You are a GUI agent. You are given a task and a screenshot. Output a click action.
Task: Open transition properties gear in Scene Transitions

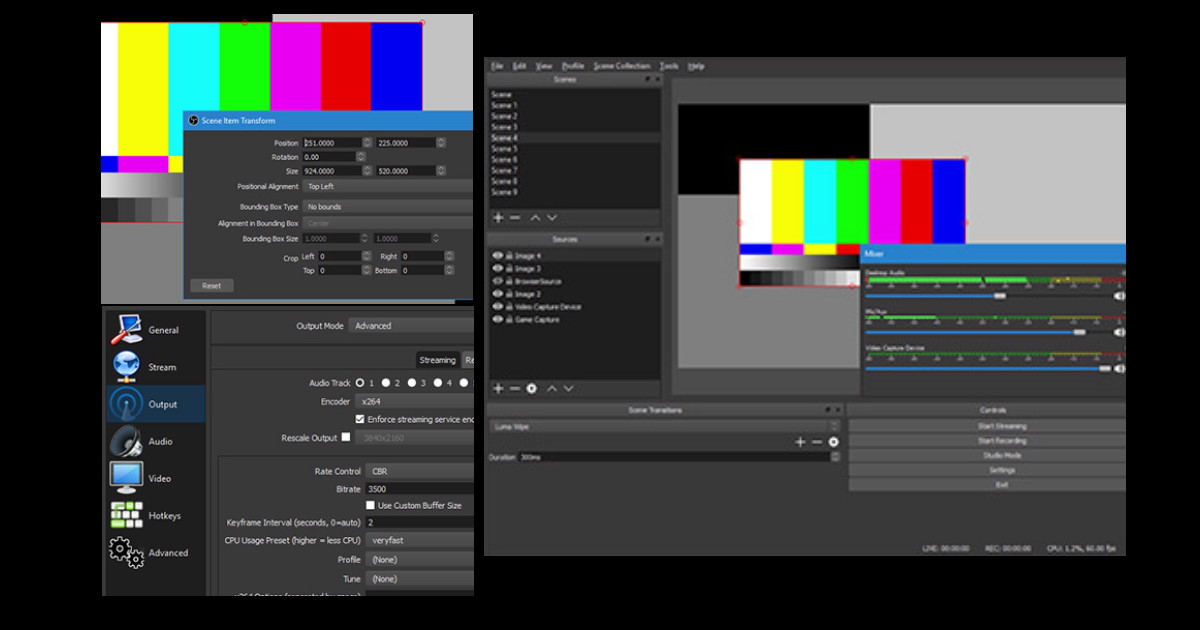[833, 441]
